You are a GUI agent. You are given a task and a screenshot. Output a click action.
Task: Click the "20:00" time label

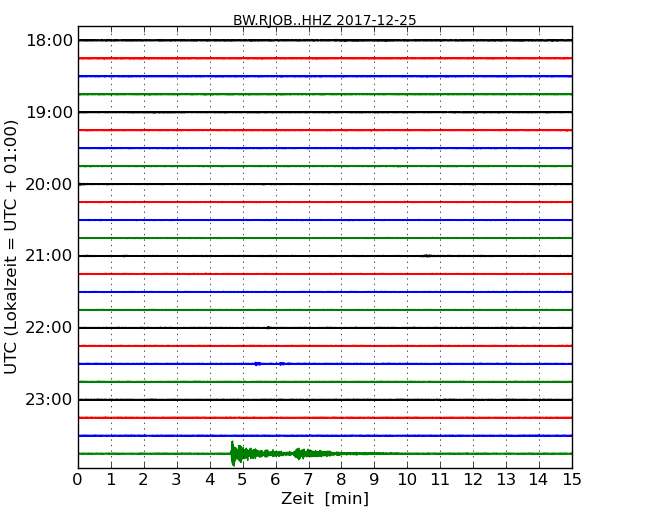(49, 184)
